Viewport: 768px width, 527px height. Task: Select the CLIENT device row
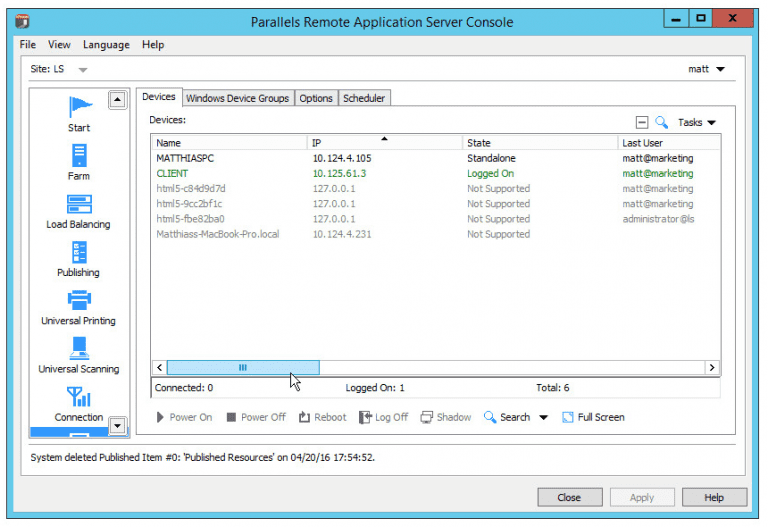pos(435,173)
